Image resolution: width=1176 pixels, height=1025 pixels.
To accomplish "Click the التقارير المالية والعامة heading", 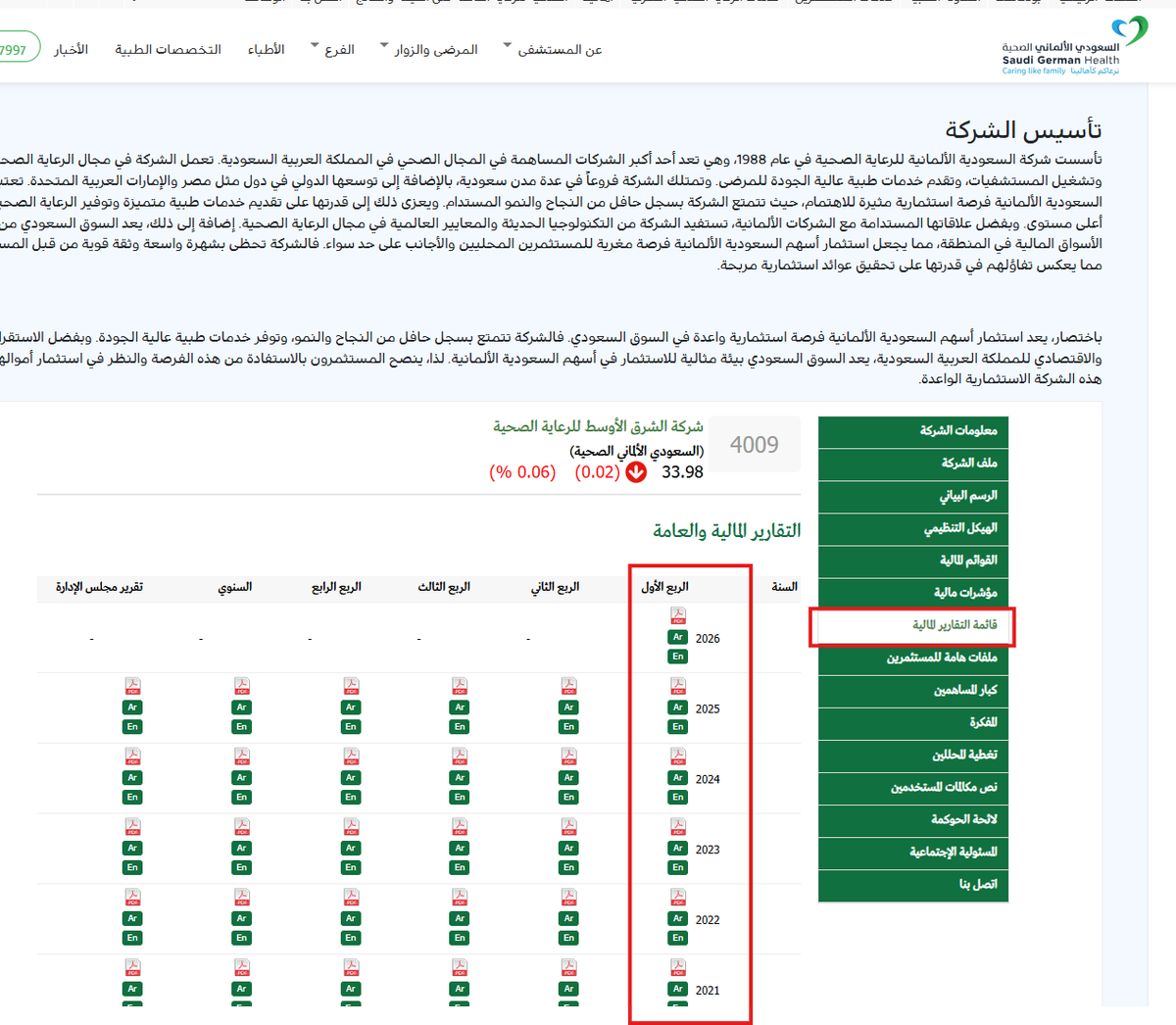I will point(727,530).
